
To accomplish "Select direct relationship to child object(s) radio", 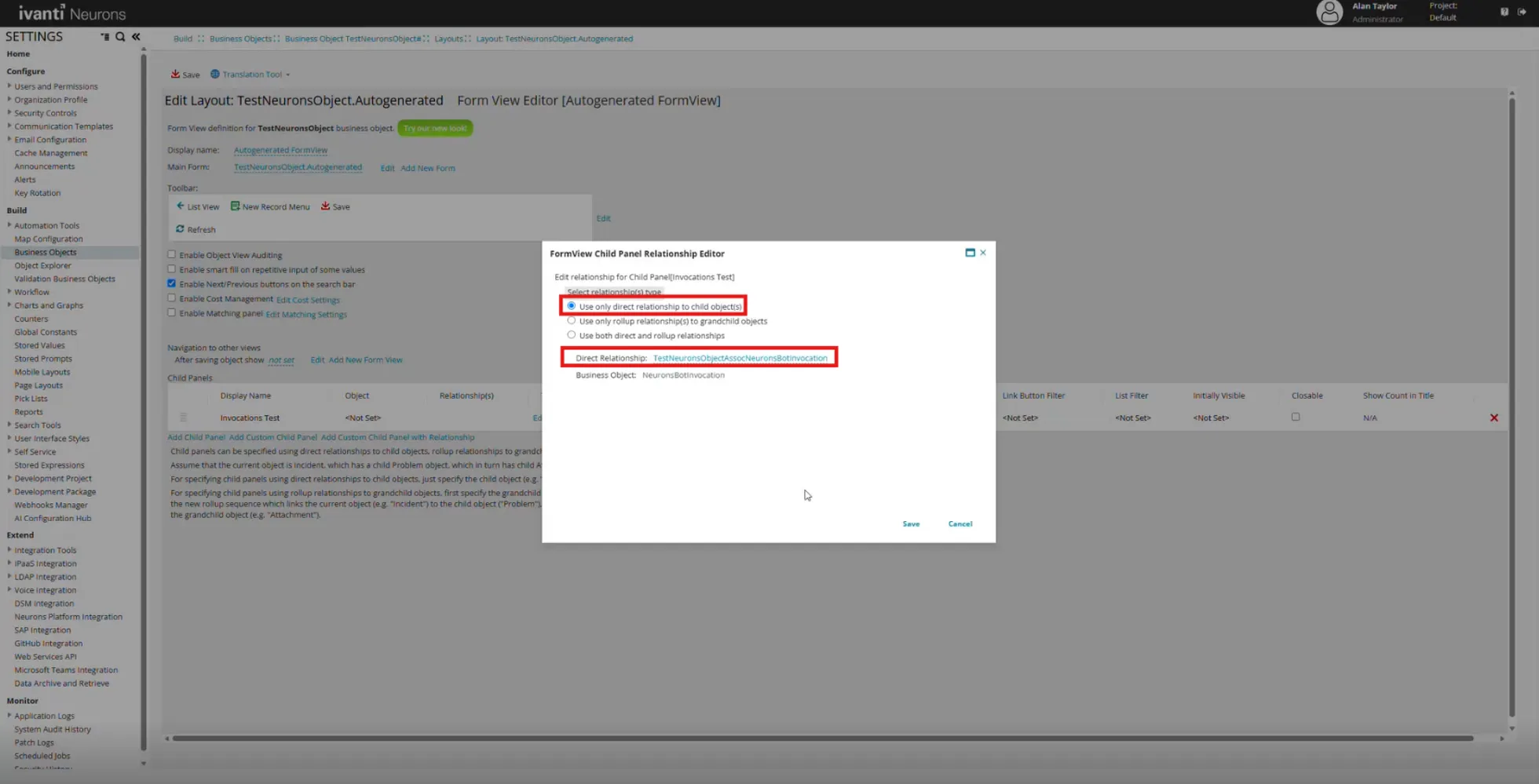I will [x=571, y=306].
